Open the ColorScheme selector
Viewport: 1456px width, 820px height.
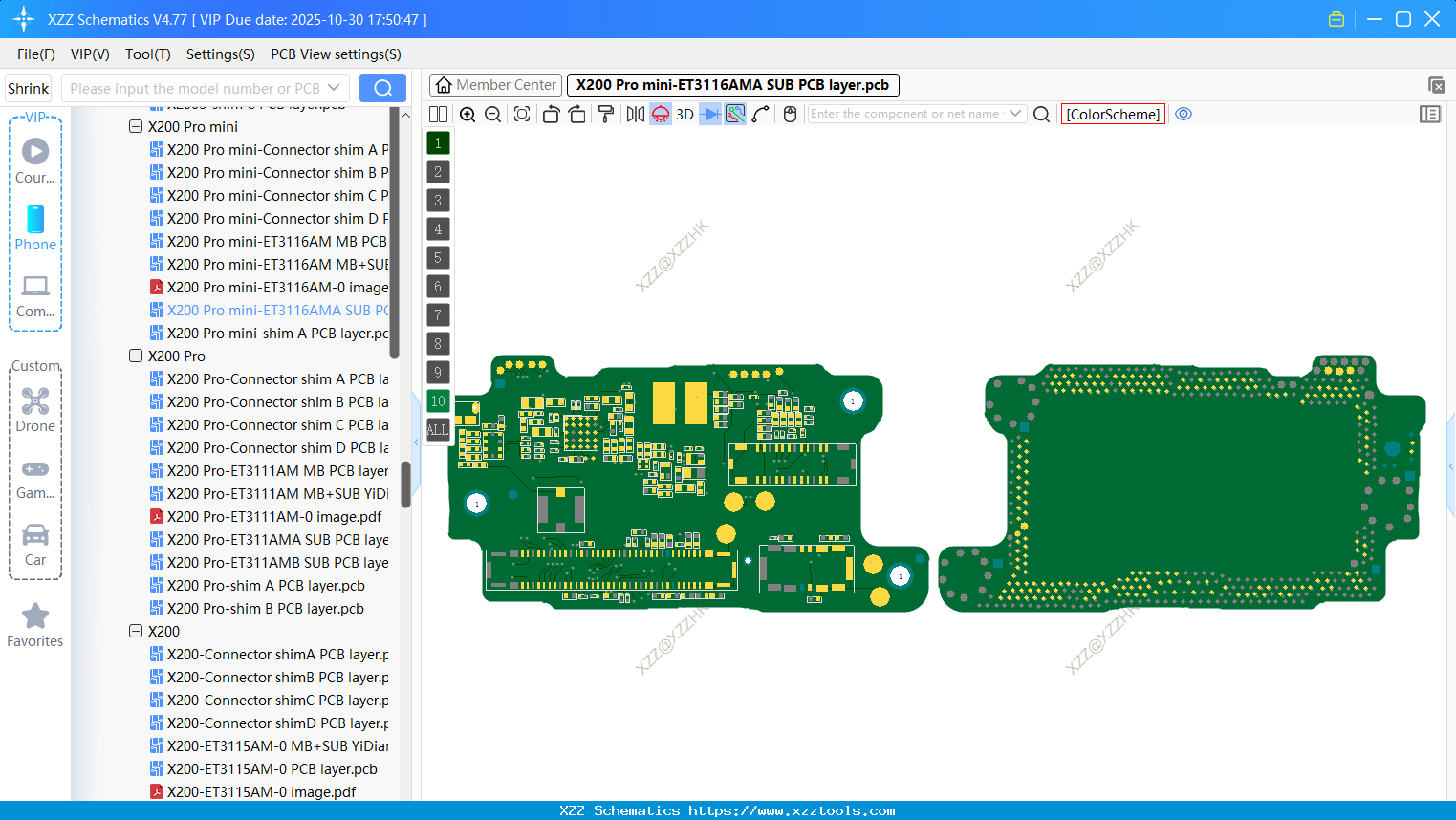coord(1113,114)
